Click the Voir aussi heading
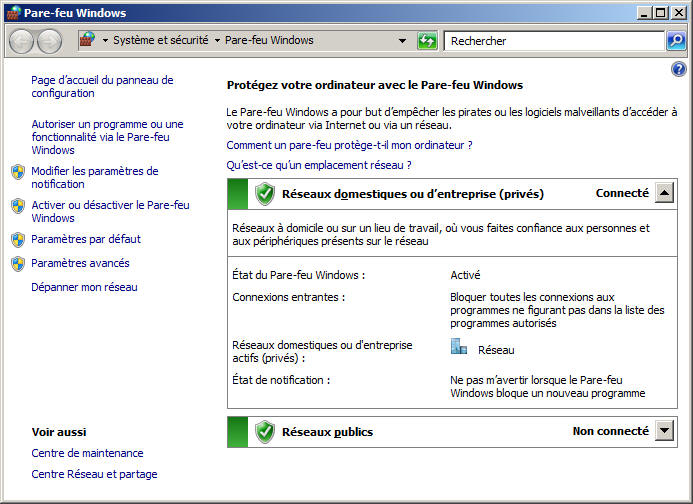This screenshot has height=504, width=693. tap(59, 432)
